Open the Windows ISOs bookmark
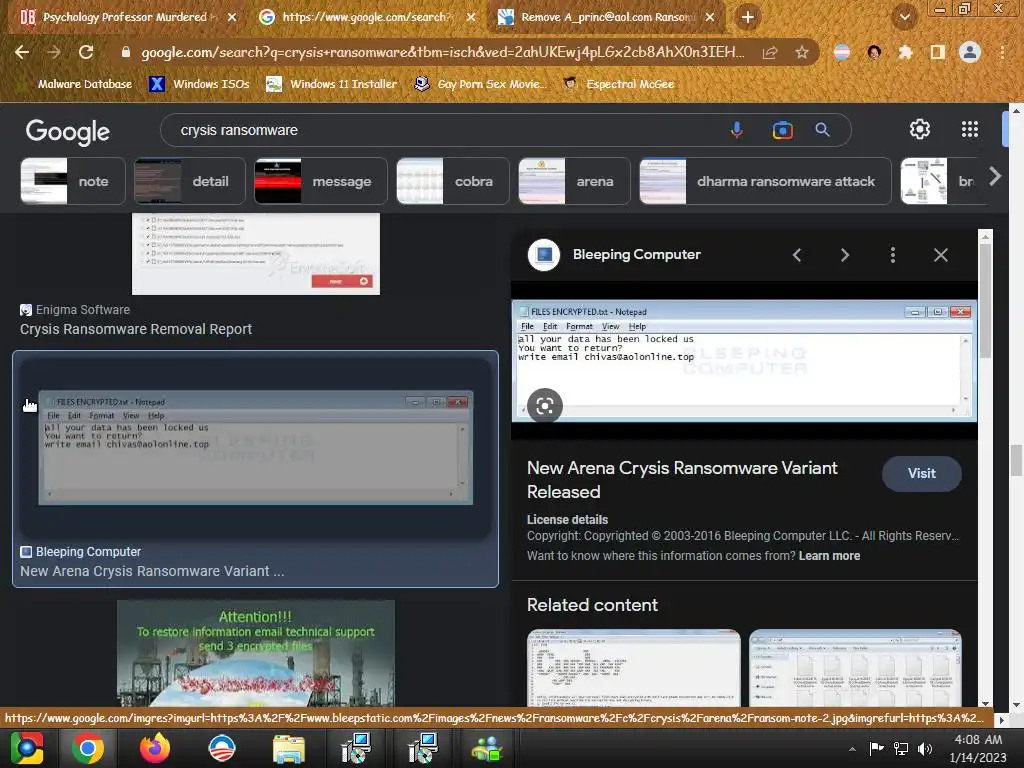 pos(199,84)
